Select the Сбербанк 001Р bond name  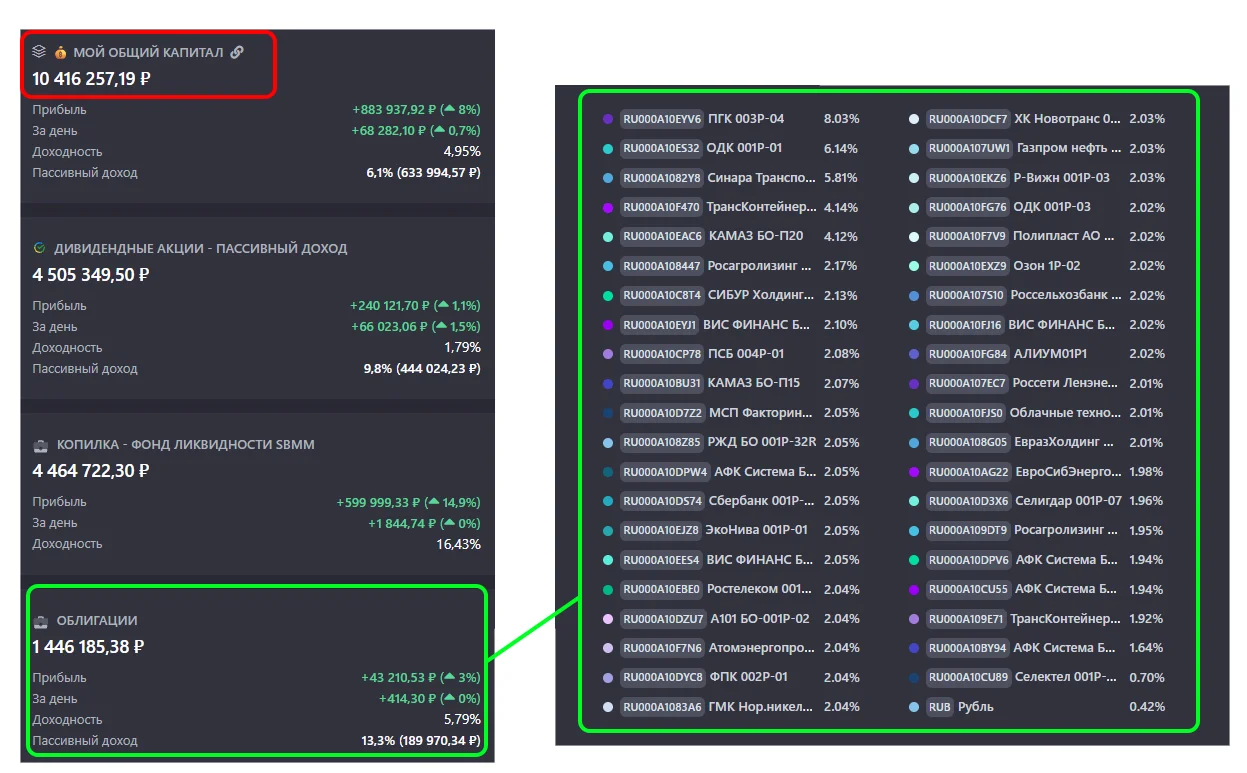click(761, 501)
